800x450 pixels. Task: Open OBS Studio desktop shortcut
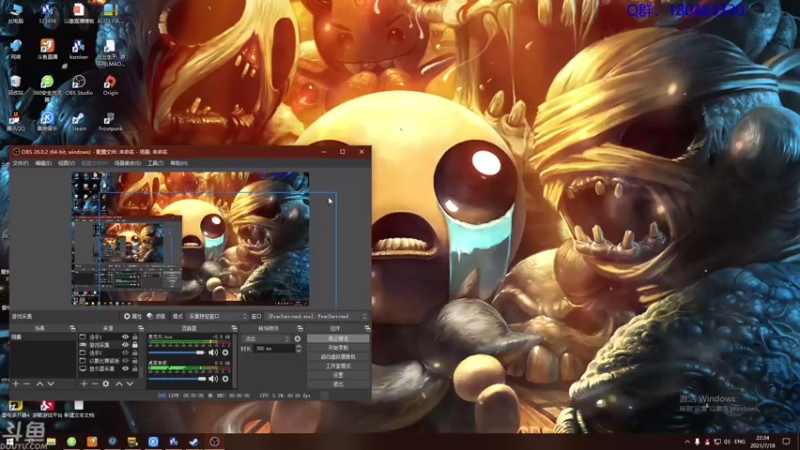coord(79,85)
